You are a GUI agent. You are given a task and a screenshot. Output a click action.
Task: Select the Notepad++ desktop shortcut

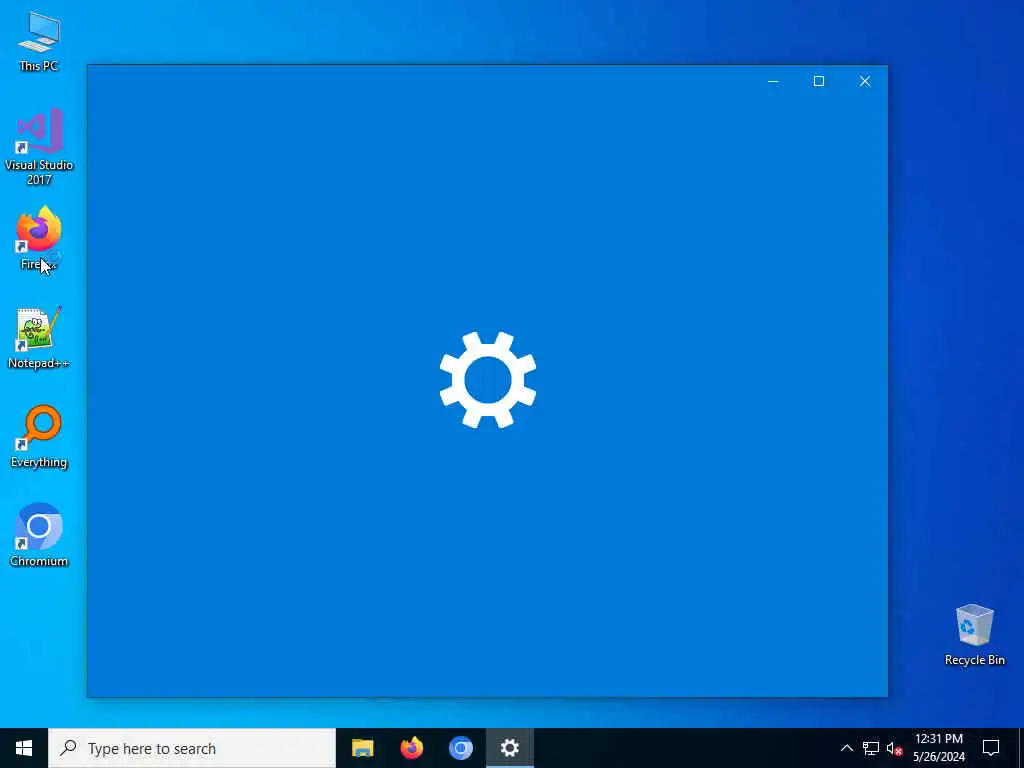tap(39, 338)
